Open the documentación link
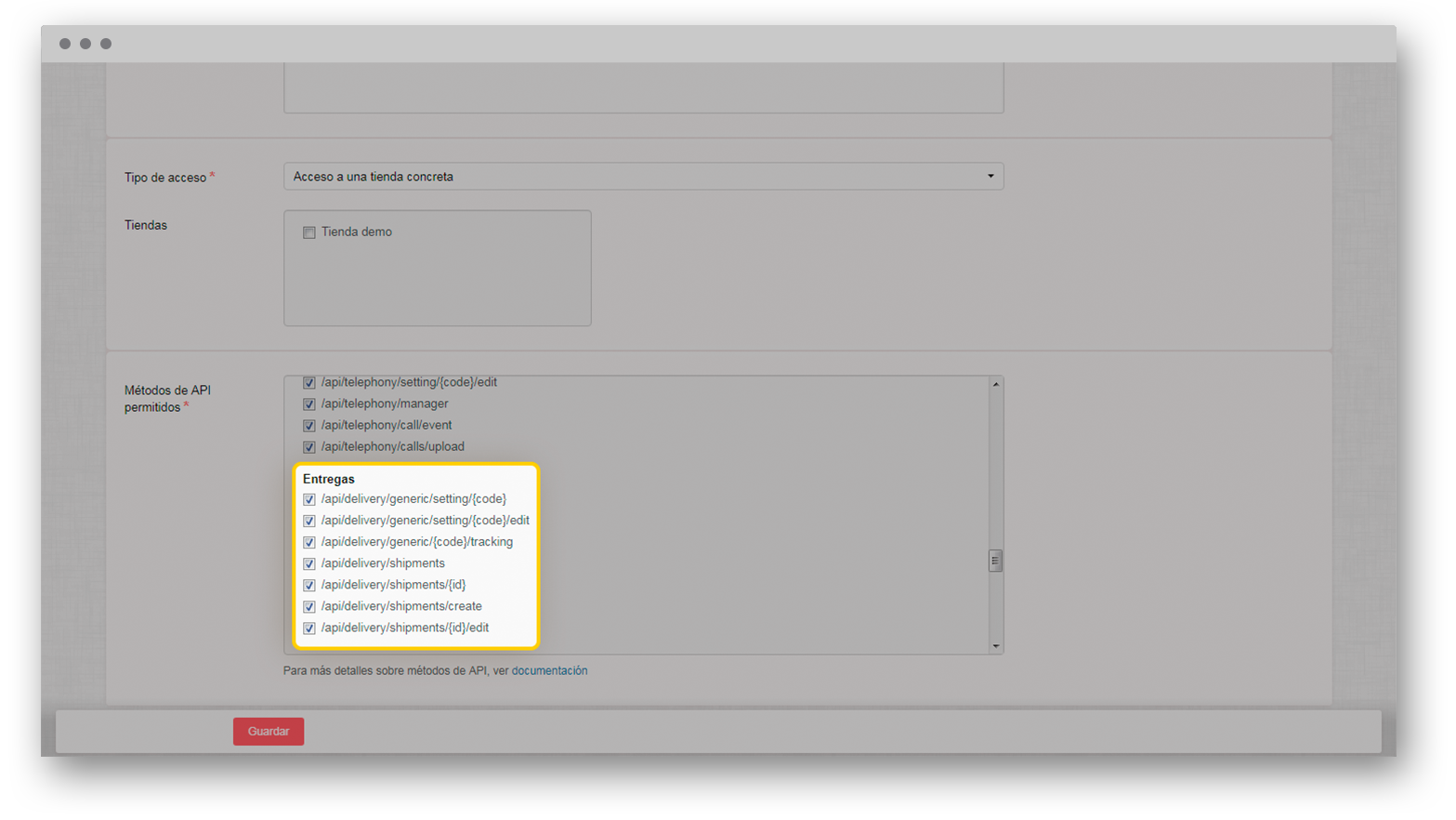1456x820 pixels. pyautogui.click(x=549, y=670)
